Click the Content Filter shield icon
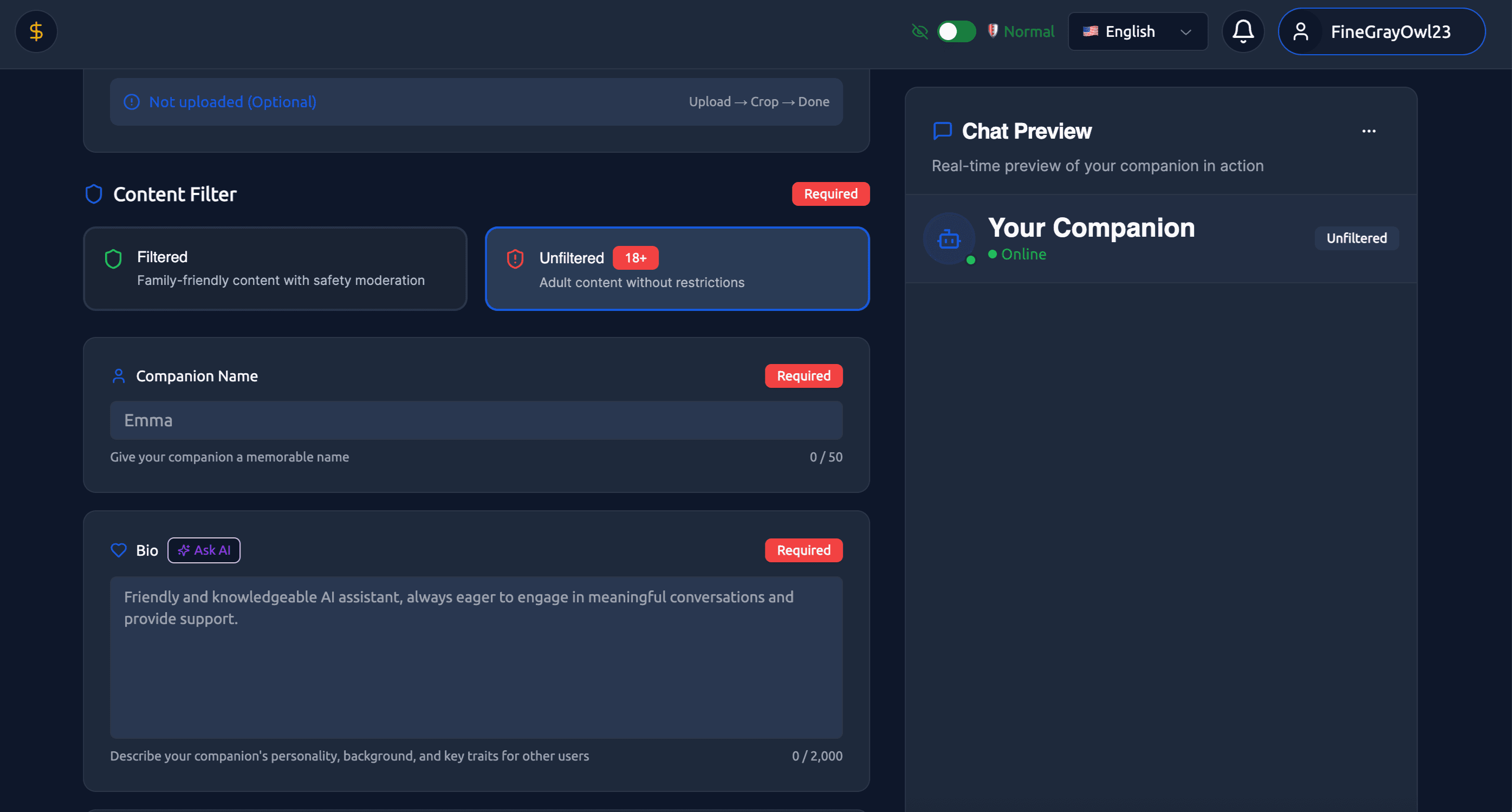This screenshot has height=812, width=1512. (x=94, y=194)
